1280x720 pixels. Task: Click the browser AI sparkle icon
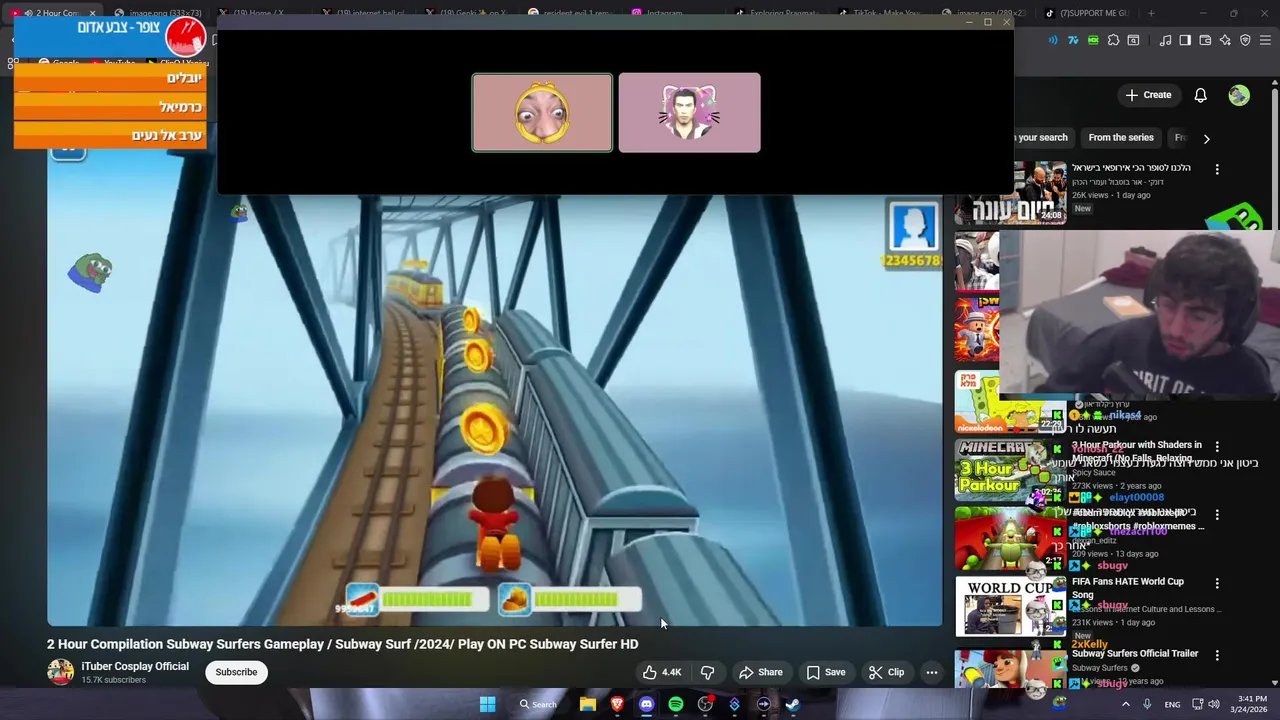point(1225,40)
